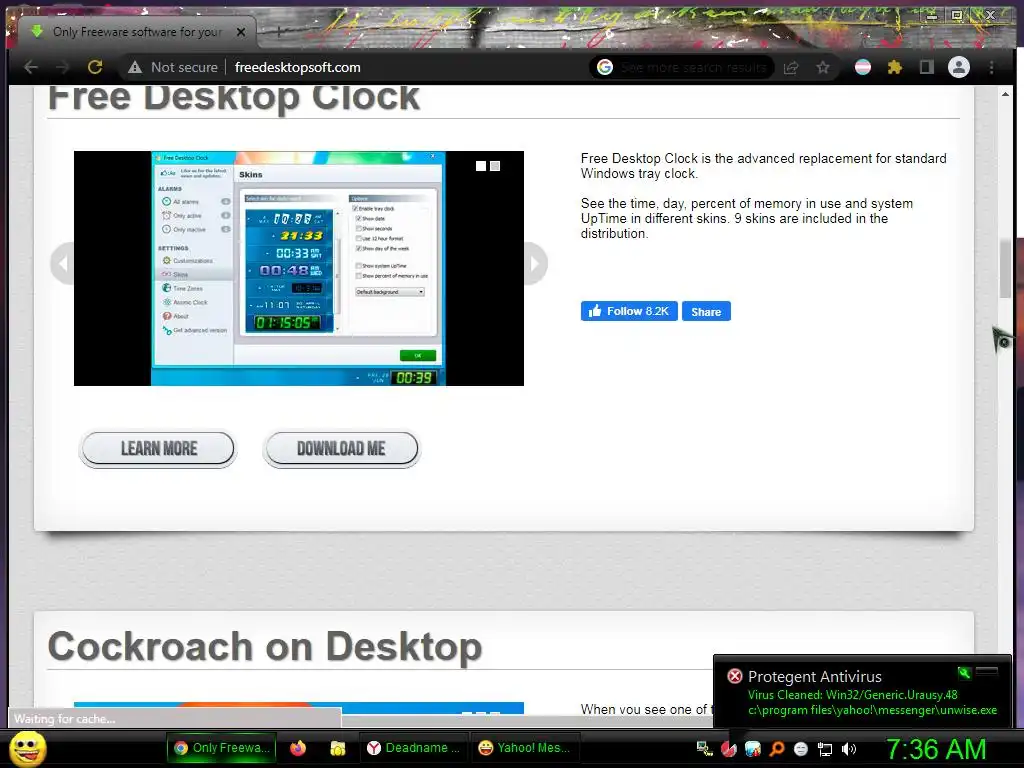
Task: Click the Facebook Share button
Action: pyautogui.click(x=706, y=312)
